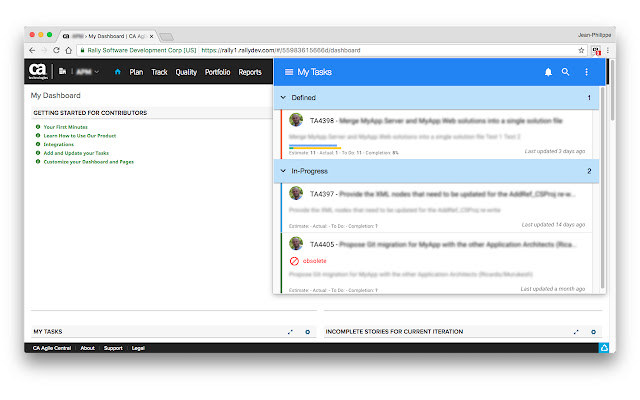
Task: Go to the home dashboard icon
Action: pos(118,72)
